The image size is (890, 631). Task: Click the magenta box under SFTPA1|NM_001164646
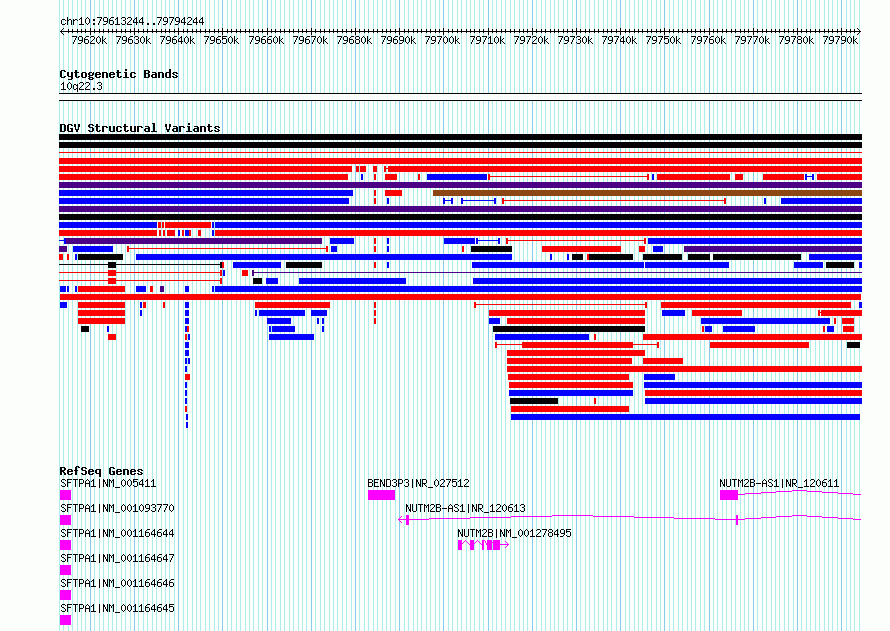[x=65, y=595]
